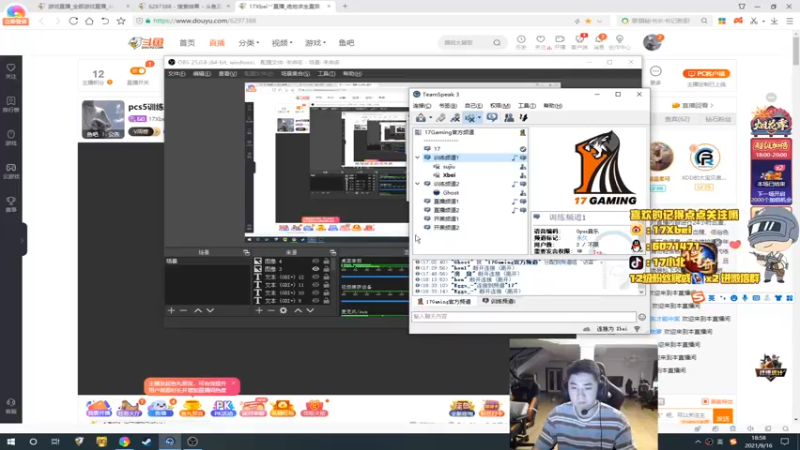Move source up in OBS sources panel
800x450 pixels.
pos(298,310)
